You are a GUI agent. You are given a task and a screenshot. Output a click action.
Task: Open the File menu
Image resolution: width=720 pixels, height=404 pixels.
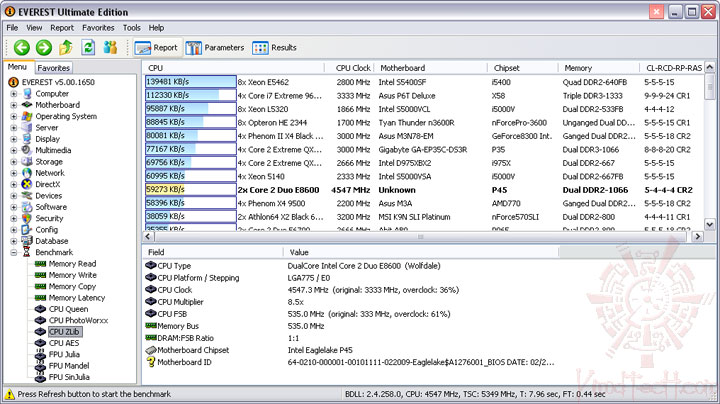pyautogui.click(x=12, y=28)
